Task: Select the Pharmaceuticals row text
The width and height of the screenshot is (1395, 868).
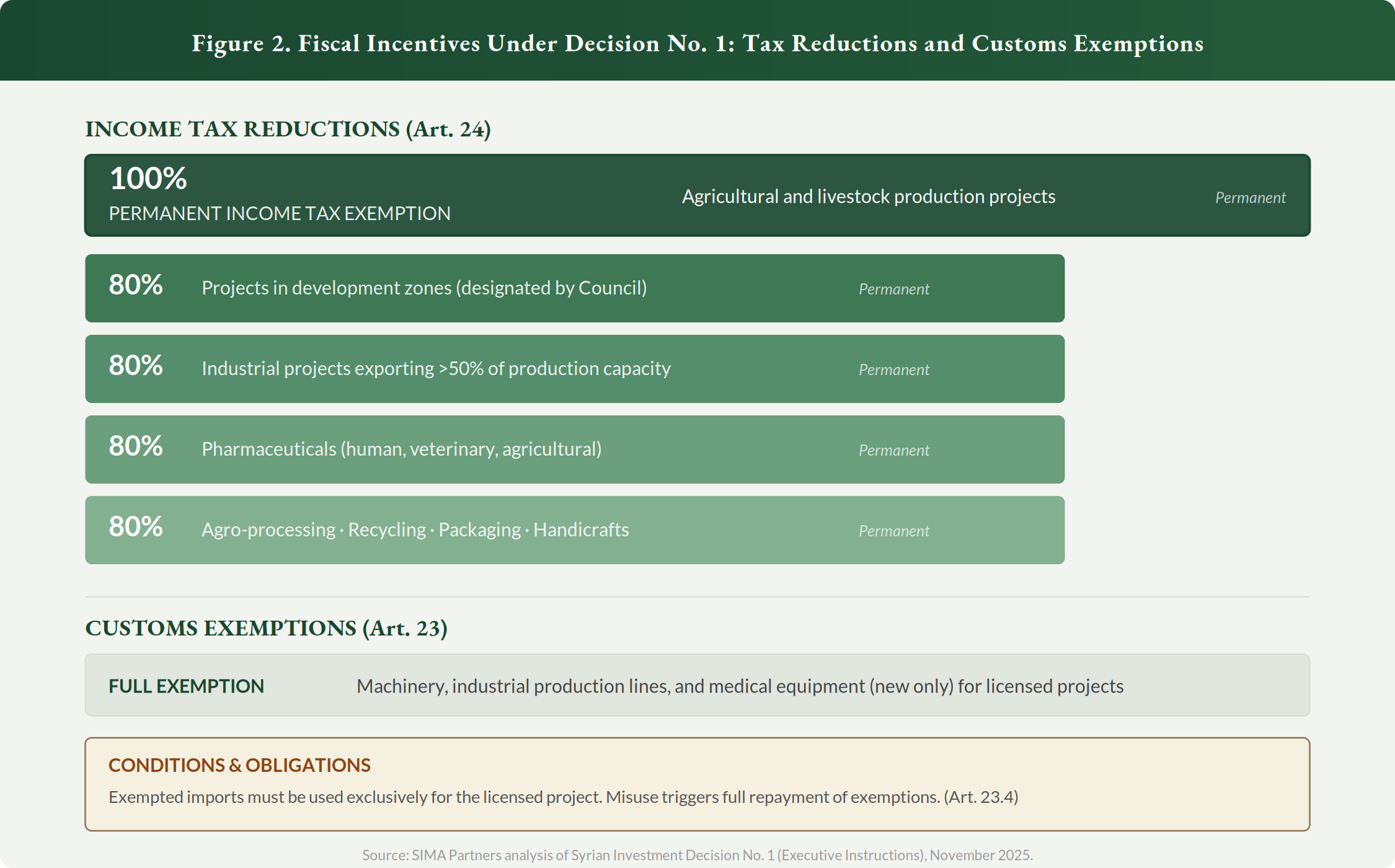Action: tap(401, 449)
